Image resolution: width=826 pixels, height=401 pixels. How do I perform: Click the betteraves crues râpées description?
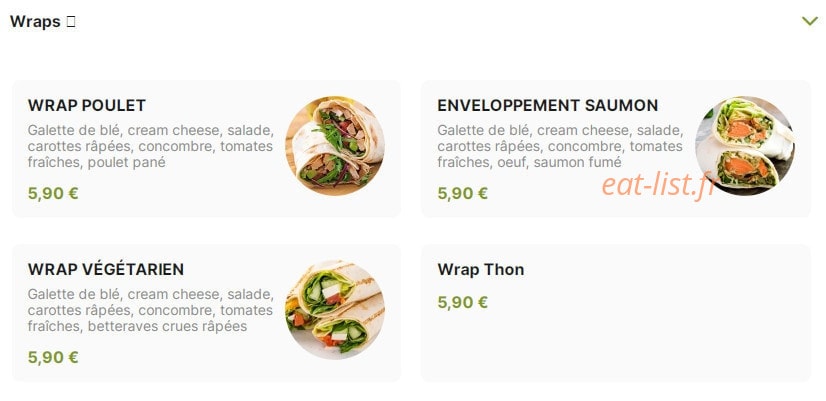tap(151, 310)
